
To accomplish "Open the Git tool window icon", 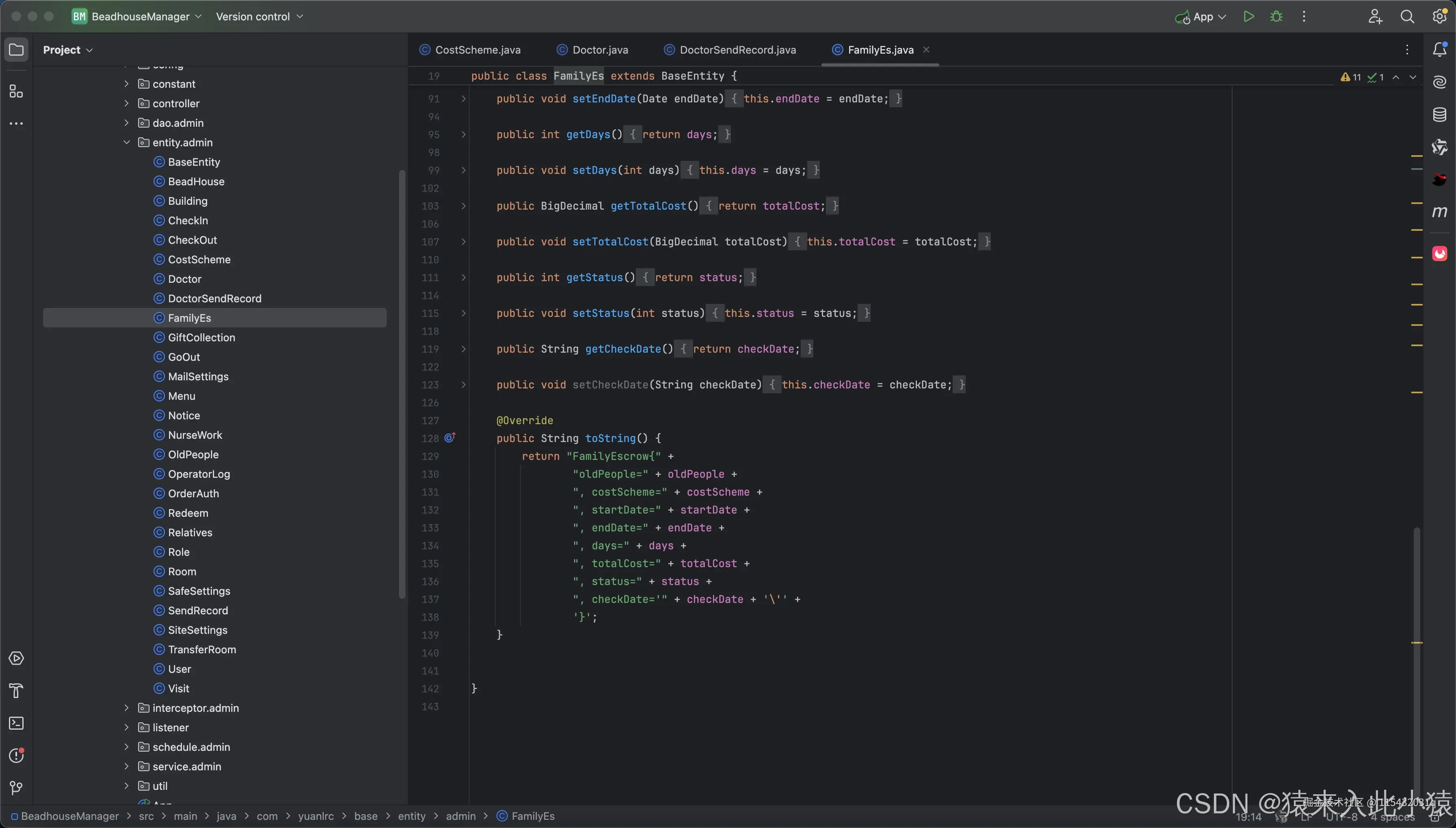I will pos(16,788).
